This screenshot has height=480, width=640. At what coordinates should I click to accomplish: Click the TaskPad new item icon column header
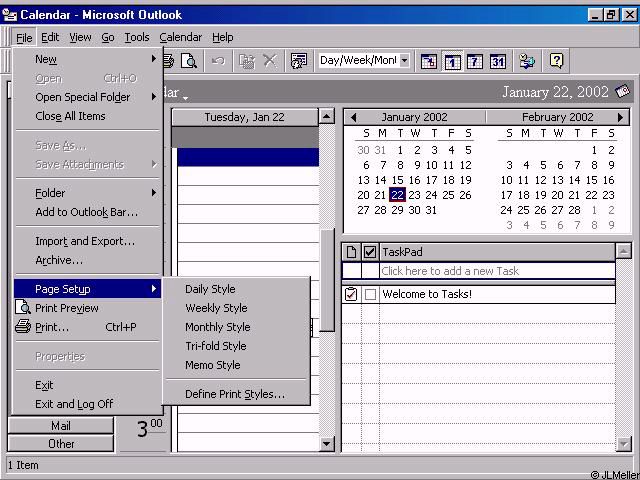point(351,252)
